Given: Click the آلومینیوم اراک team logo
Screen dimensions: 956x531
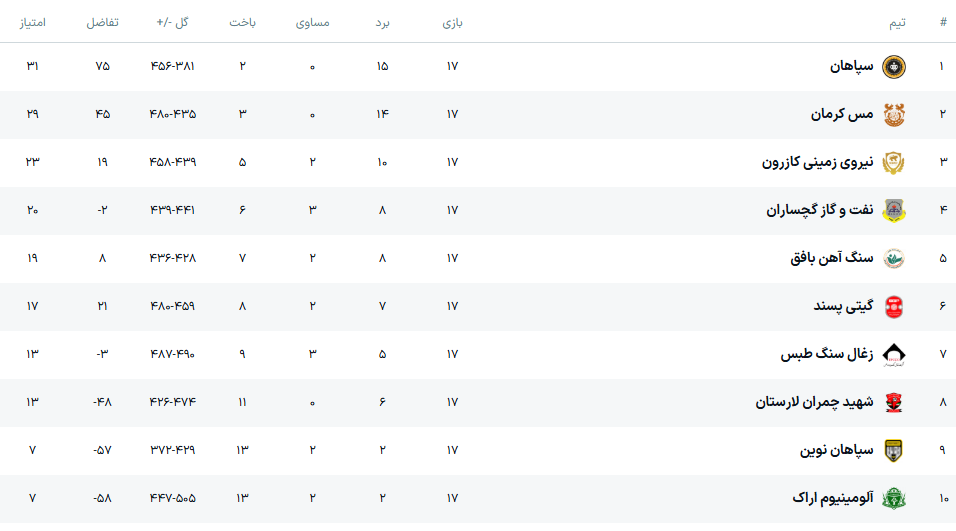Looking at the screenshot, I should 893,498.
